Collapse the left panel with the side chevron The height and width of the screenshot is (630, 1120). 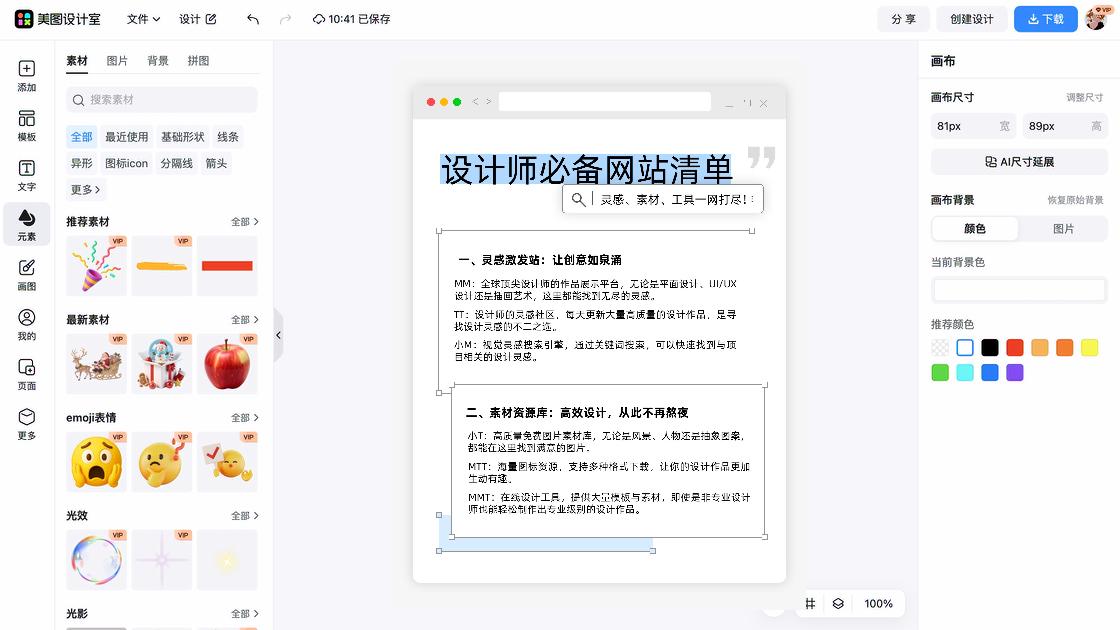click(278, 335)
